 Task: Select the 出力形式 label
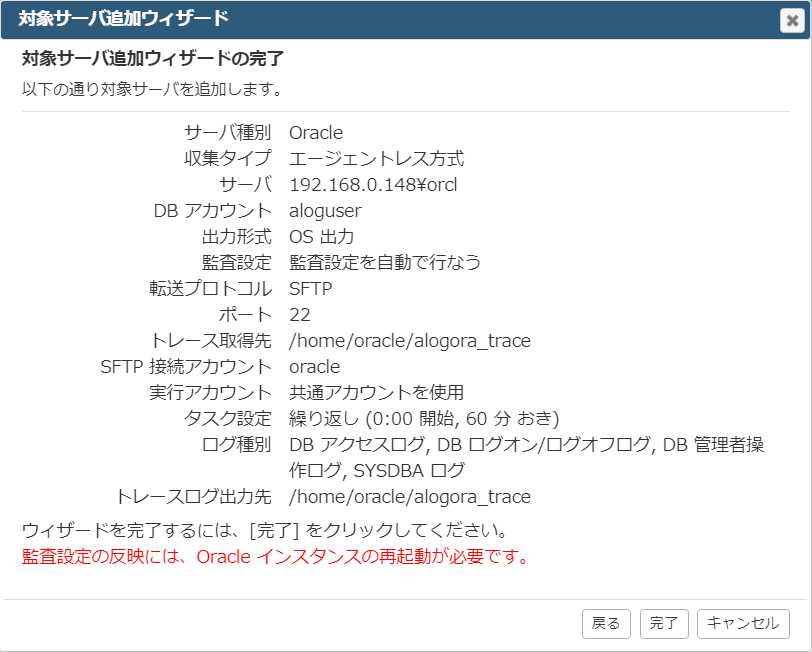pos(236,237)
